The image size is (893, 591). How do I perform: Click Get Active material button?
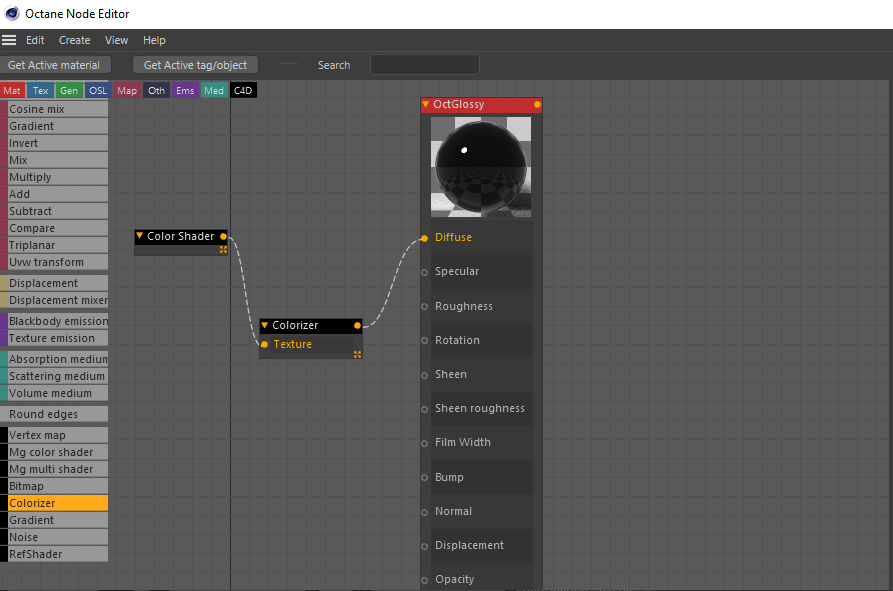pos(55,65)
